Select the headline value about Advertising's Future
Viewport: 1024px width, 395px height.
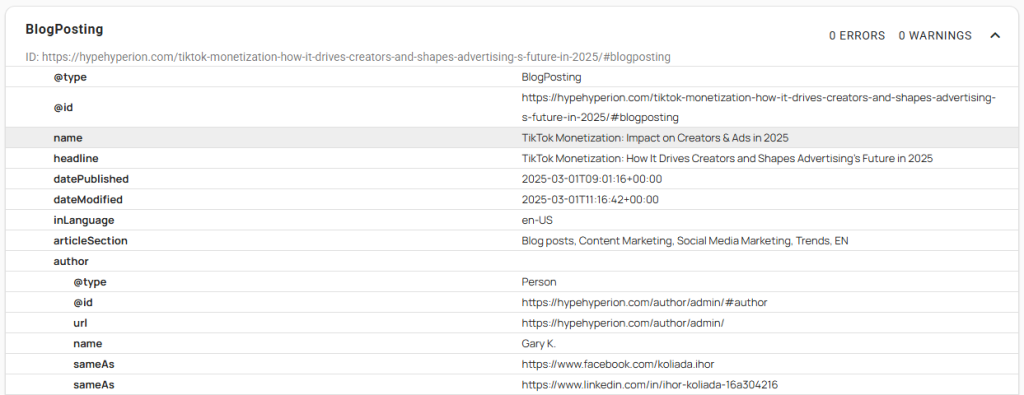click(x=727, y=158)
